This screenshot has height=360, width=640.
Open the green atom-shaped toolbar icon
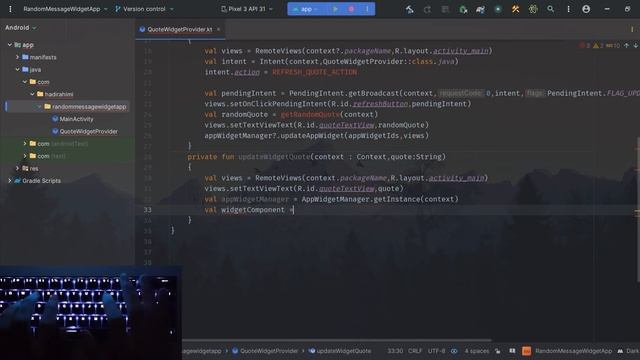click(533, 9)
